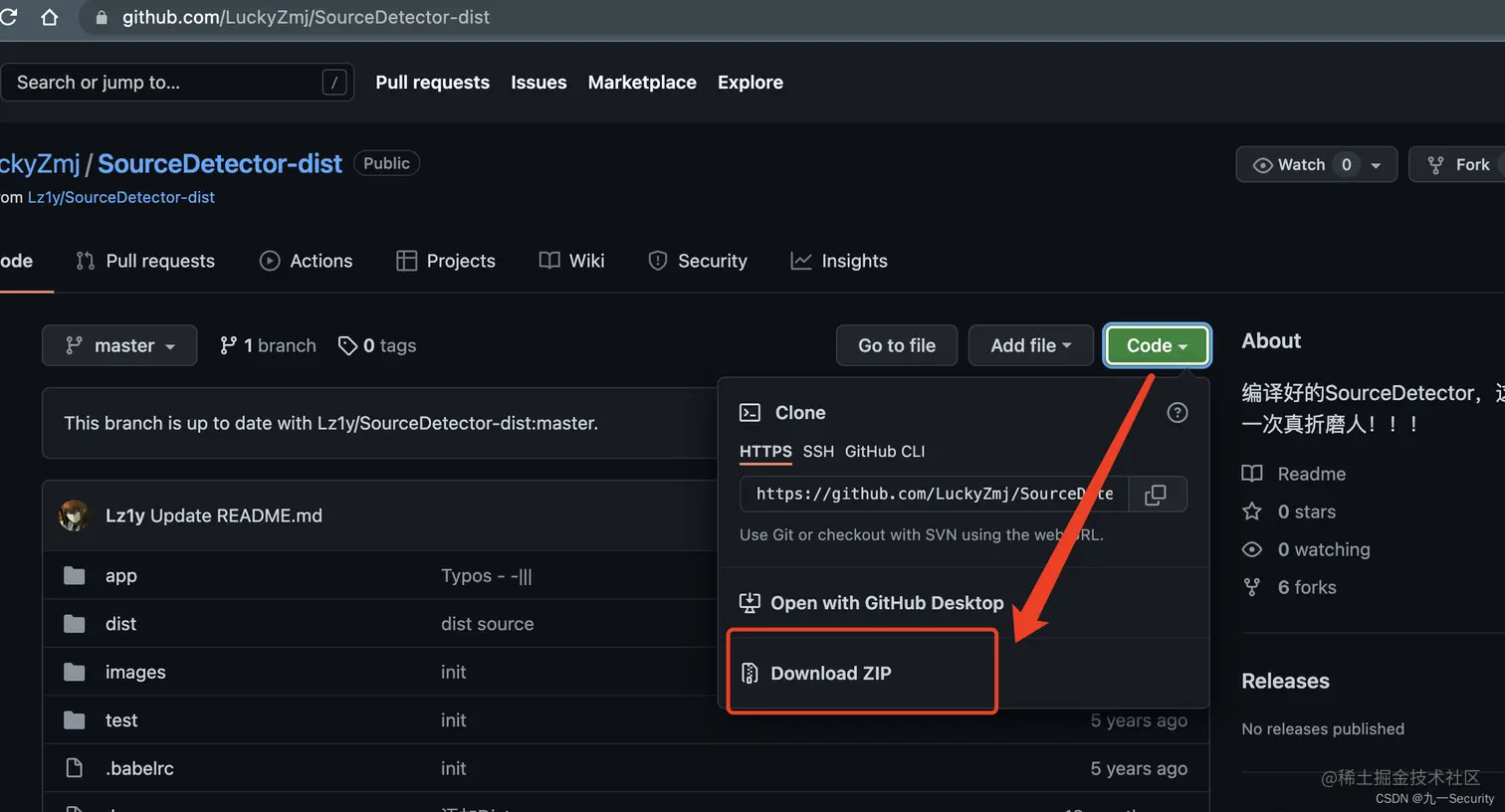
Task: Click the clone URL text field
Action: coord(934,495)
